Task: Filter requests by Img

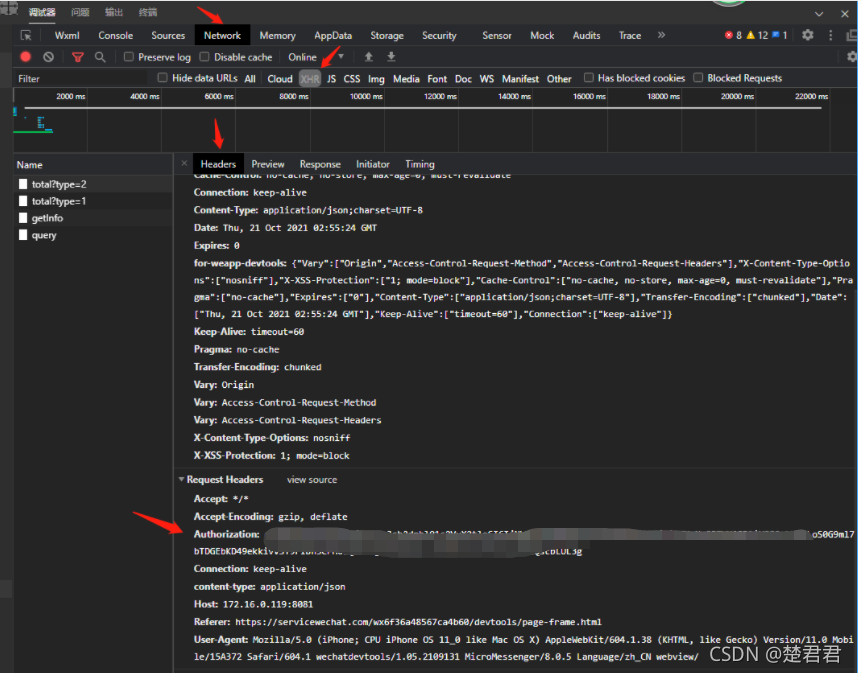Action: (376, 79)
